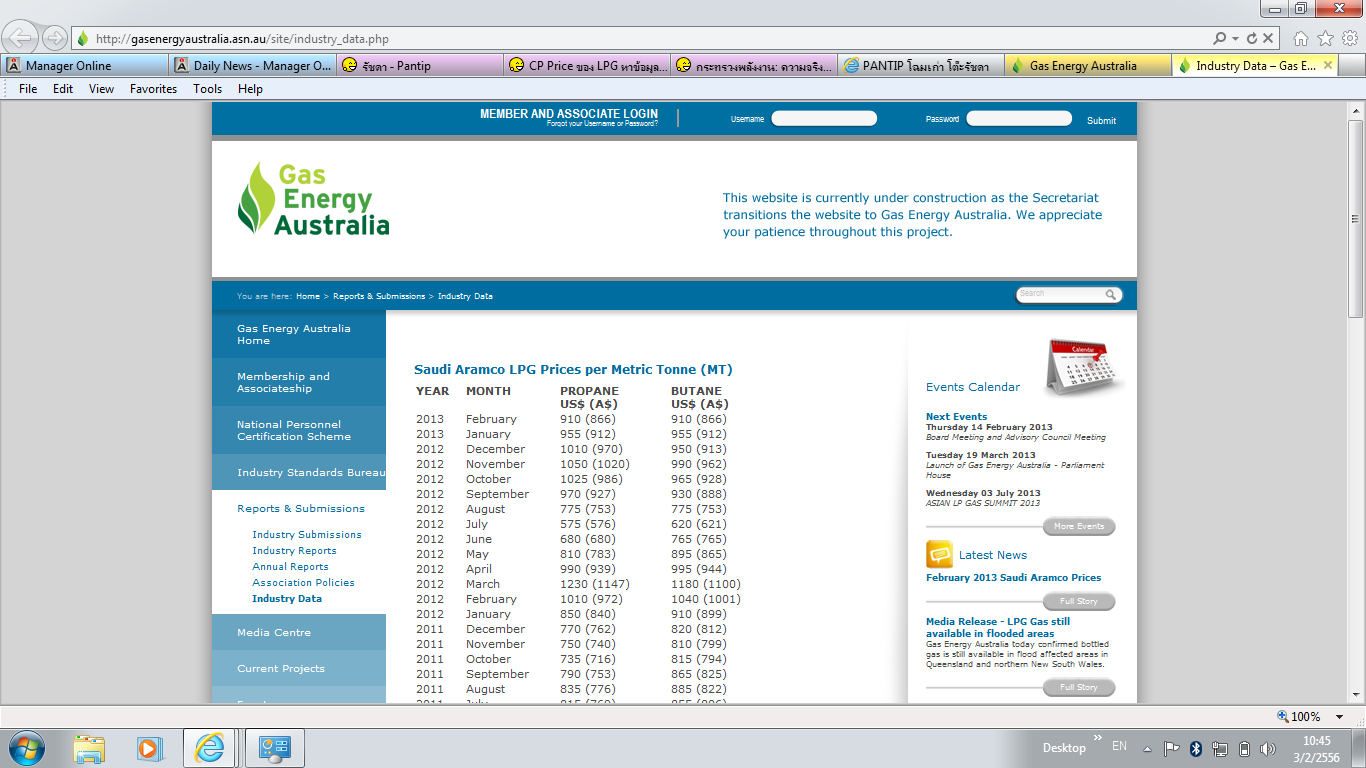This screenshot has height=768, width=1366.
Task: Click the Gas Energy Australia logo
Action: (x=313, y=198)
